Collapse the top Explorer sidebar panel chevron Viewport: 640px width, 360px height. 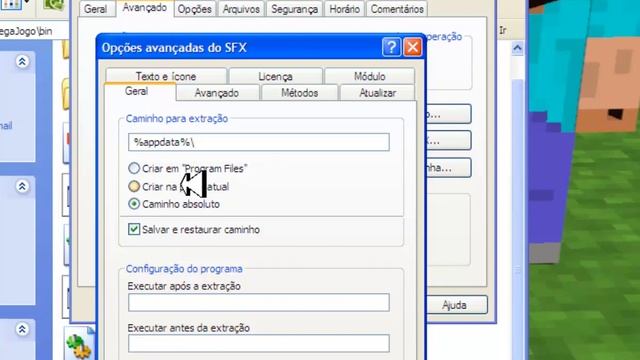22,62
